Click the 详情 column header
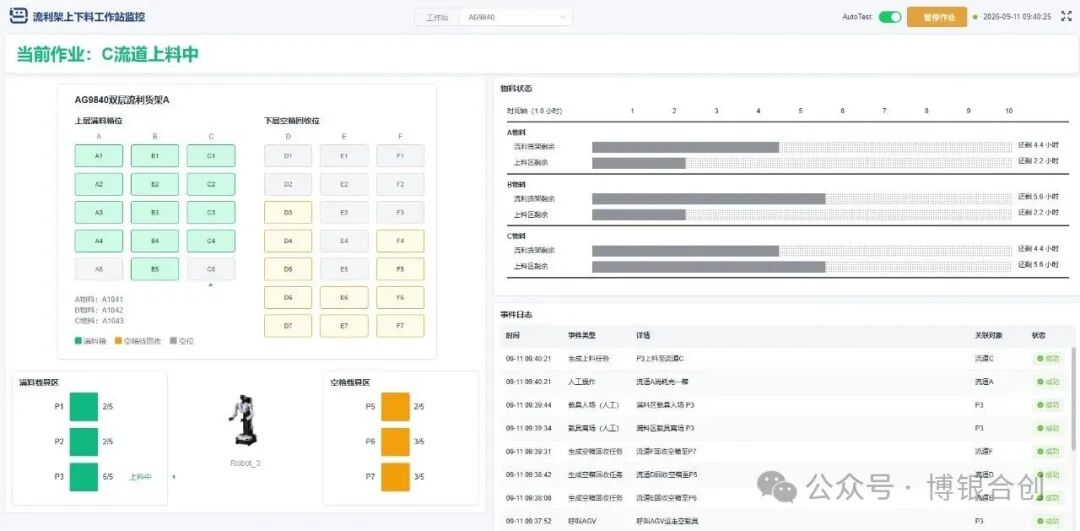This screenshot has height=531, width=1080. pyautogui.click(x=643, y=335)
